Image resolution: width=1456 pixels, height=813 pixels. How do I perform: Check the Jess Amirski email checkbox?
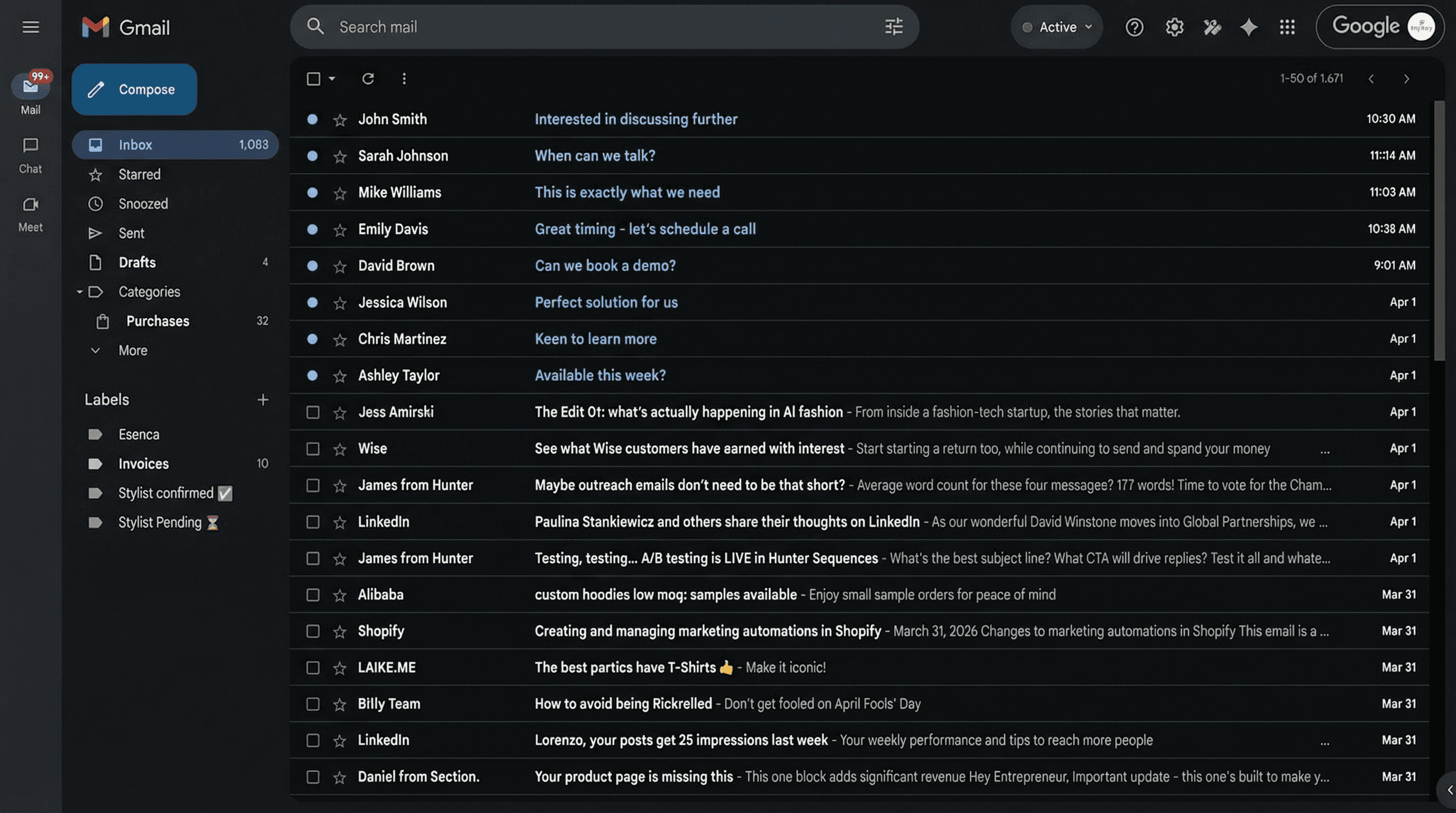(x=313, y=412)
